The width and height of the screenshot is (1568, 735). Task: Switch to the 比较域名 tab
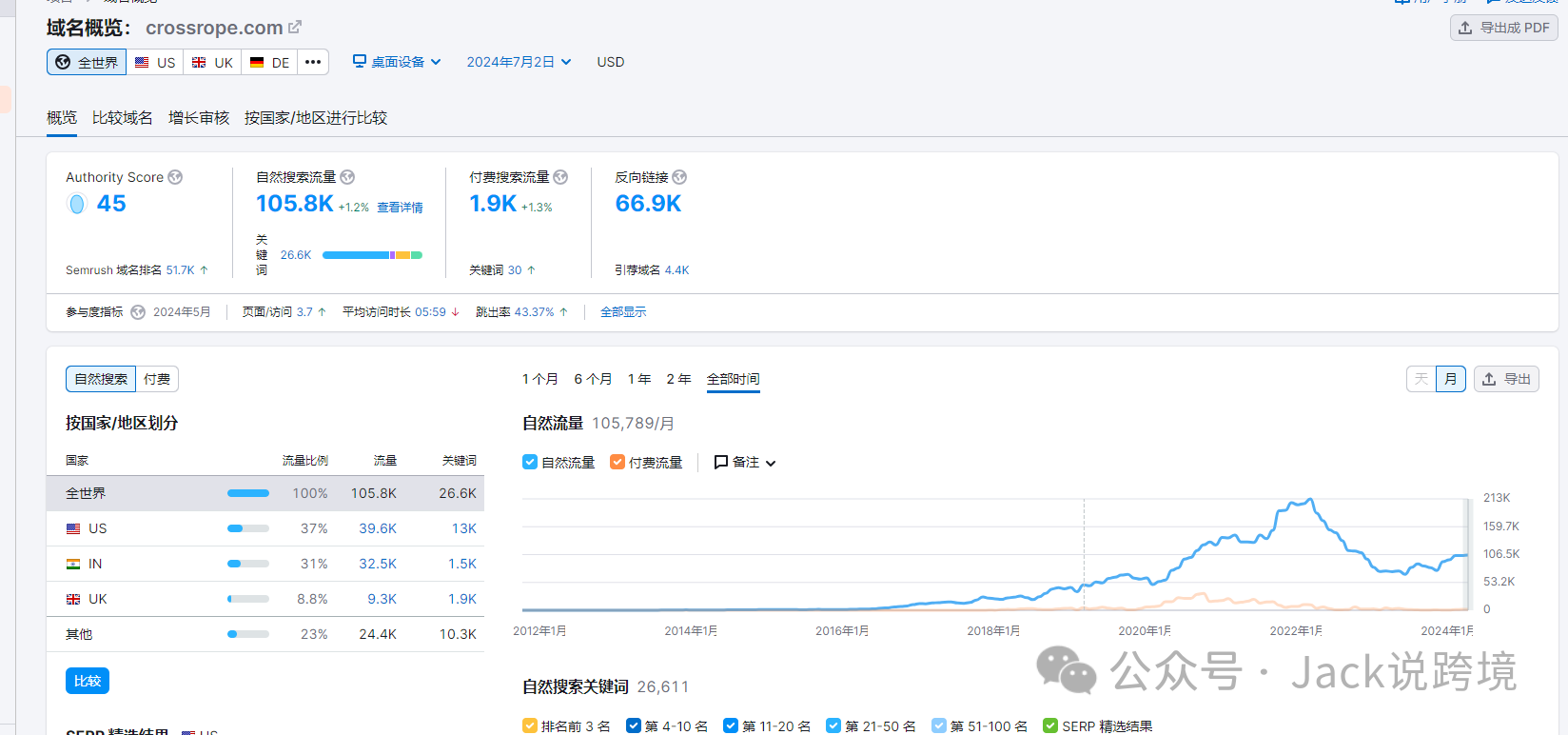122,118
